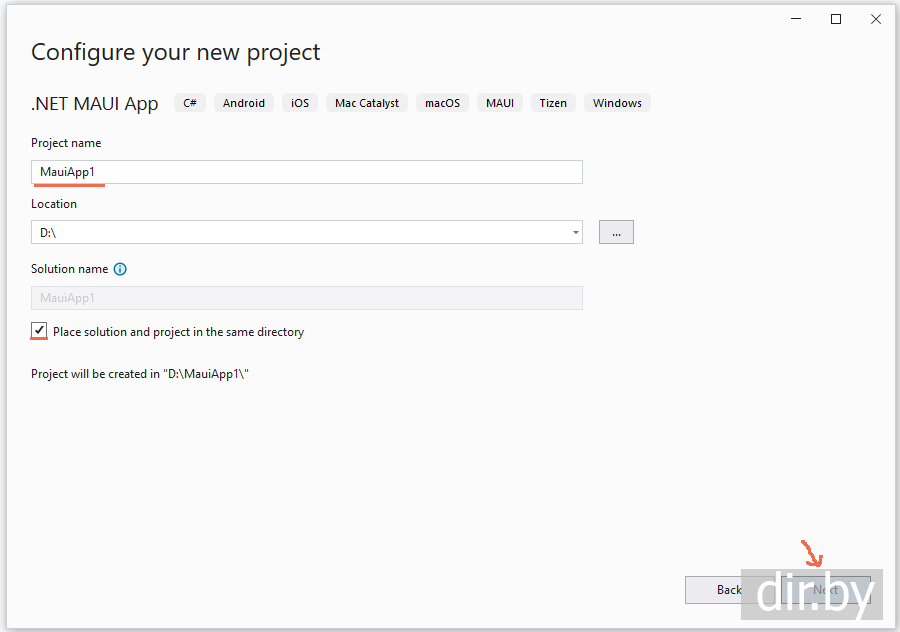
Task: Click the C# language tag
Action: pos(190,103)
